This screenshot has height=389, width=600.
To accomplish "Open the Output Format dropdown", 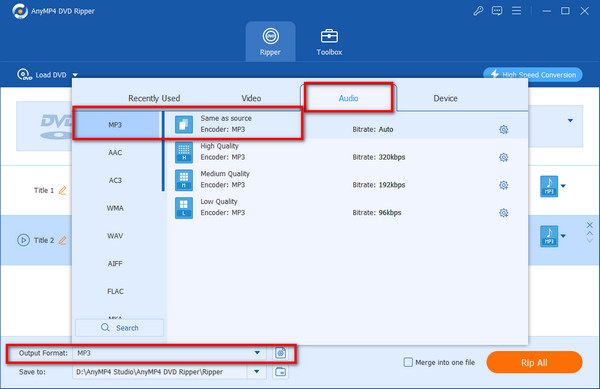I will [257, 353].
